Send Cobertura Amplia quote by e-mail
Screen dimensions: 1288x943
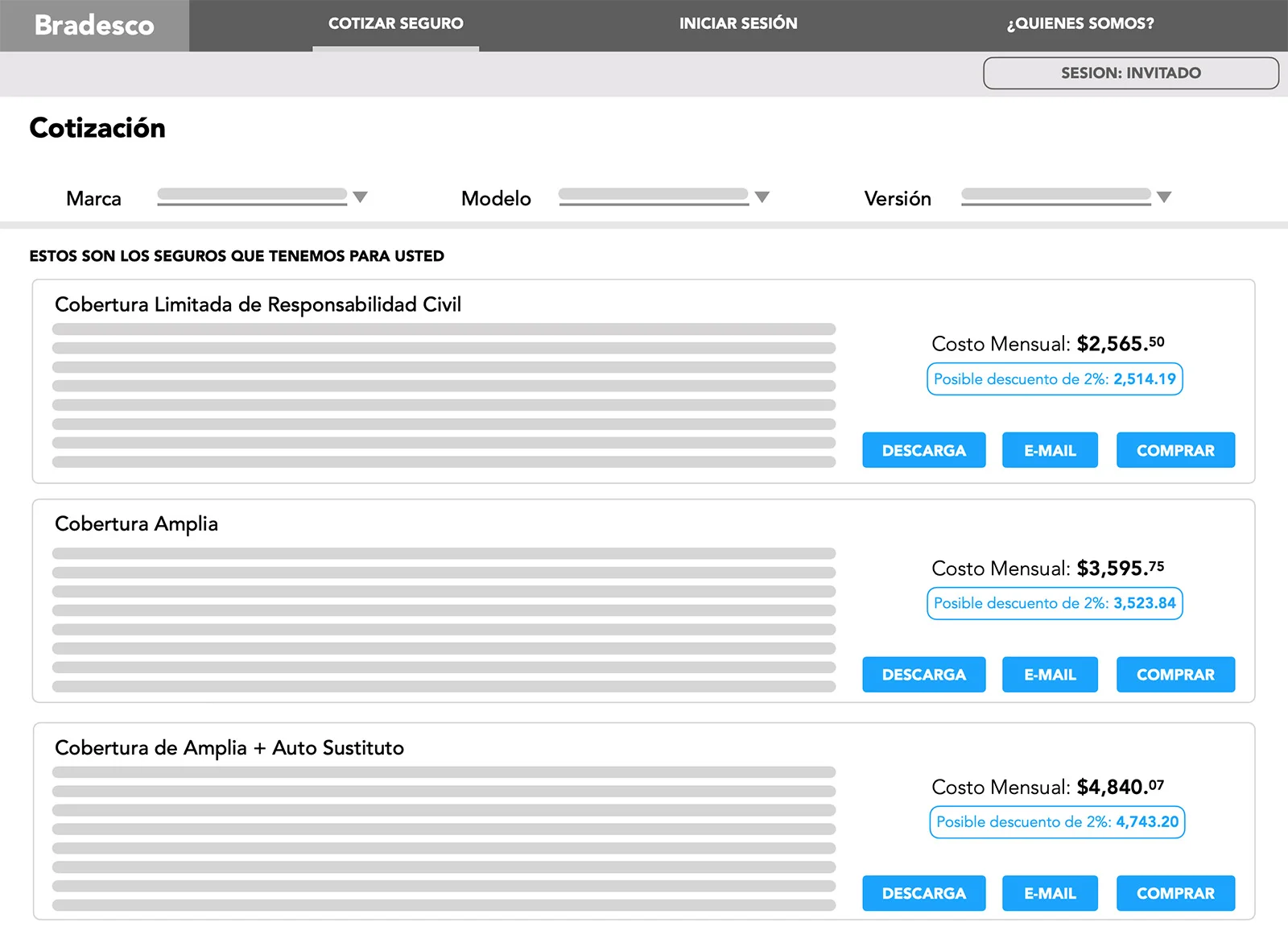(x=1050, y=675)
